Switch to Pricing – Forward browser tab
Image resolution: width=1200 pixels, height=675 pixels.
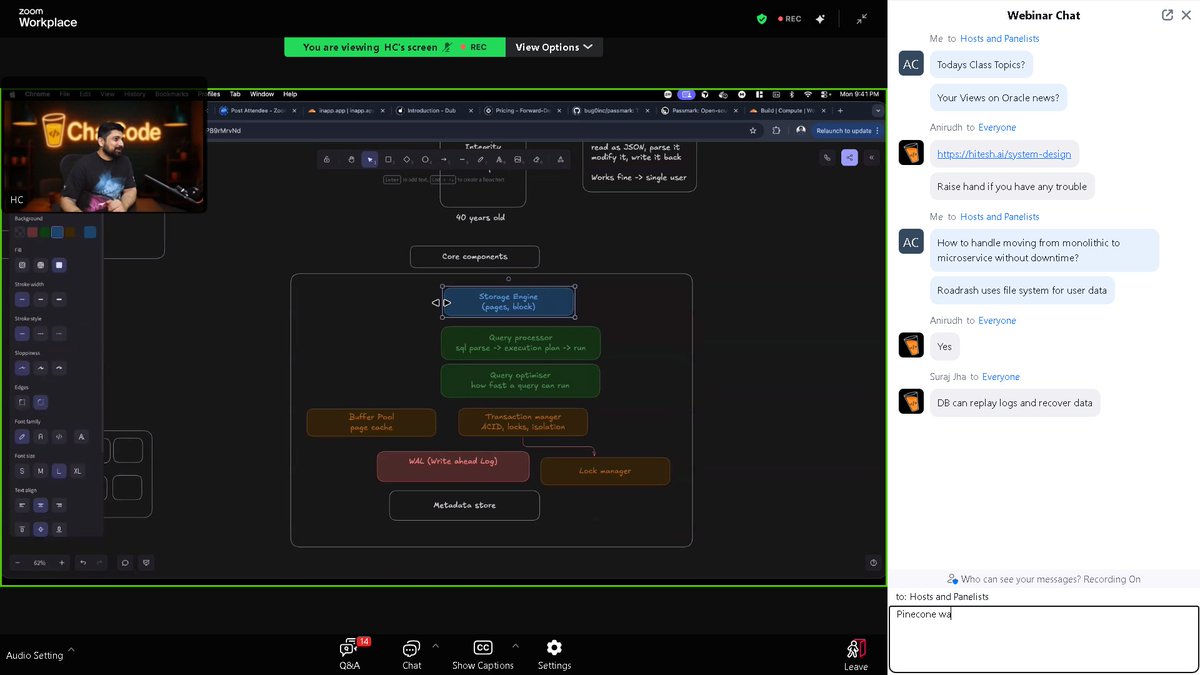pyautogui.click(x=520, y=110)
